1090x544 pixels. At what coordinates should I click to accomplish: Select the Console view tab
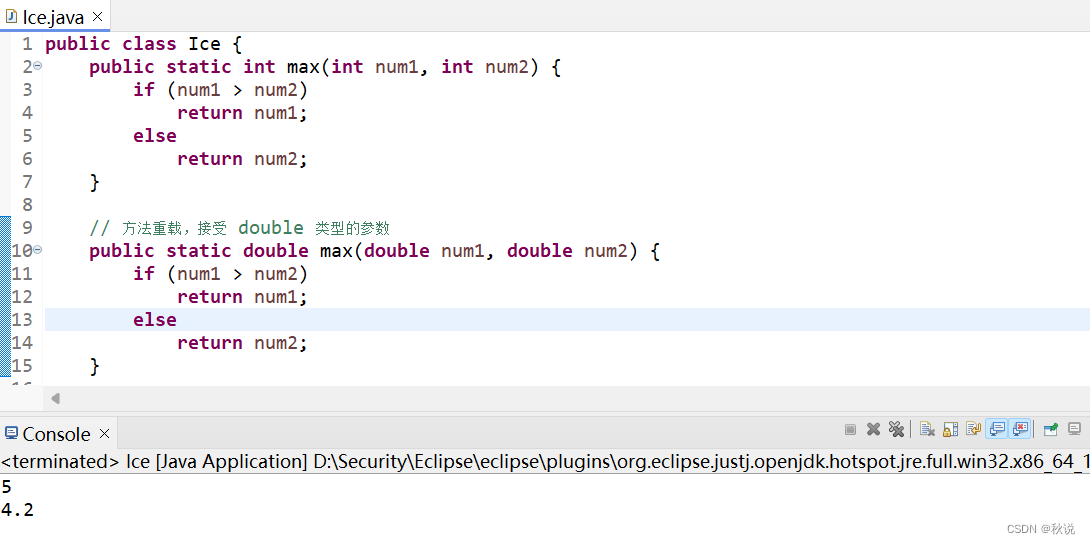[56, 434]
